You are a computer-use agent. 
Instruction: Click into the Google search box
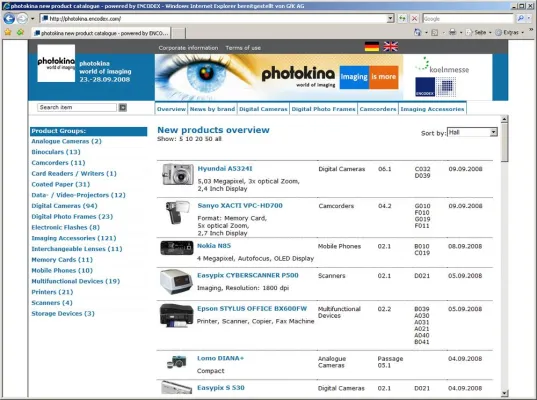point(468,18)
